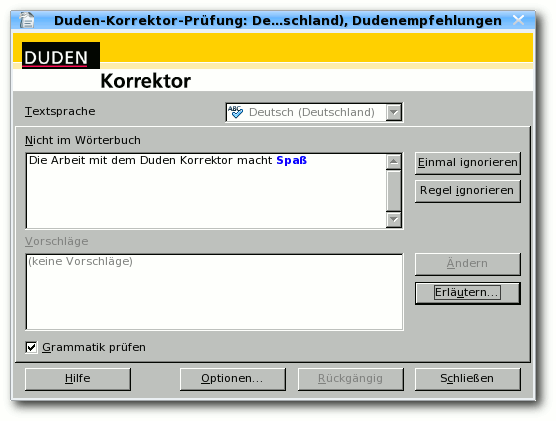
Task: Click the Rückgängig undo button
Action: [x=351, y=379]
